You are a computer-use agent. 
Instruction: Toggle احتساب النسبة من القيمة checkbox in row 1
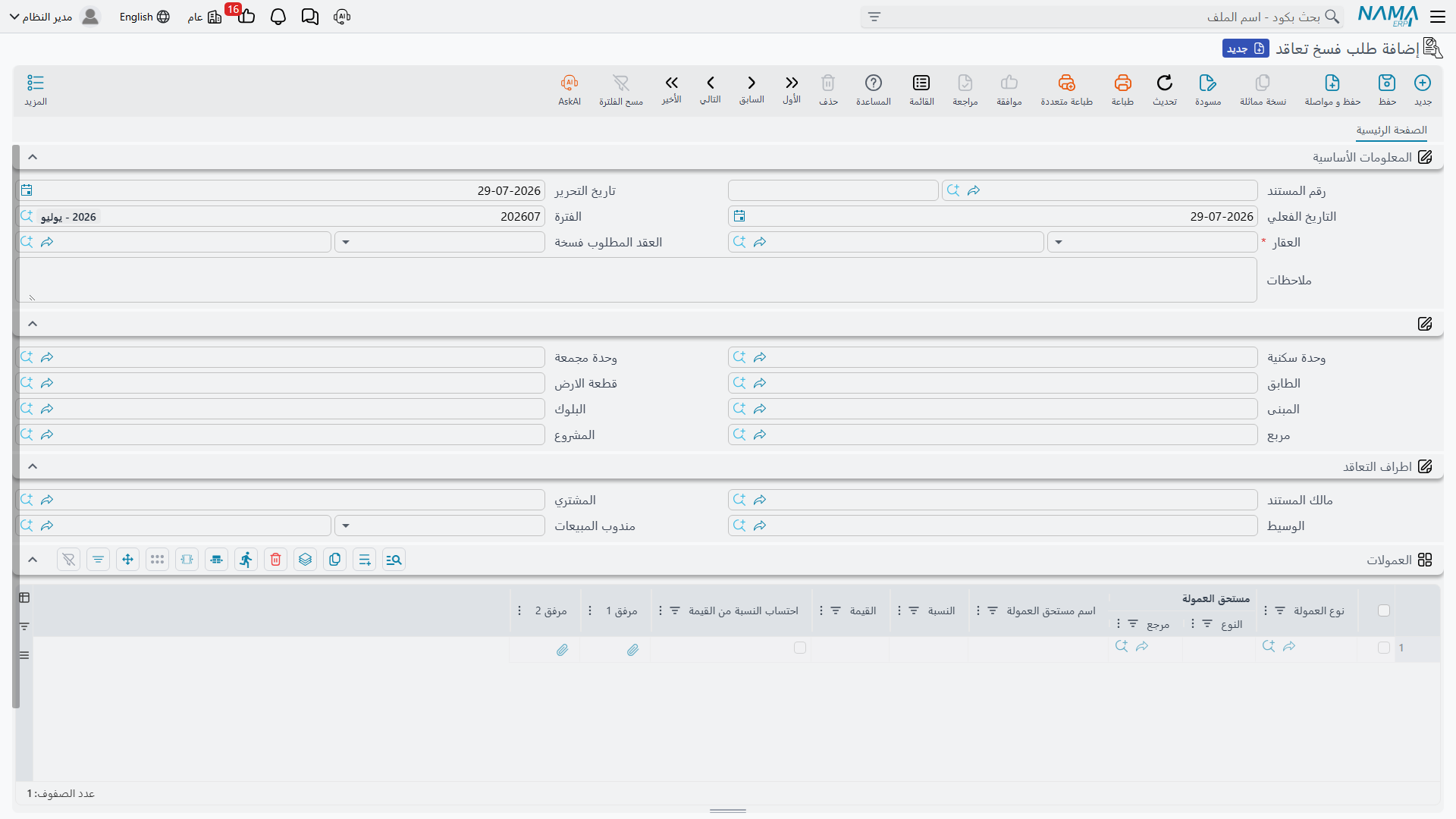800,648
